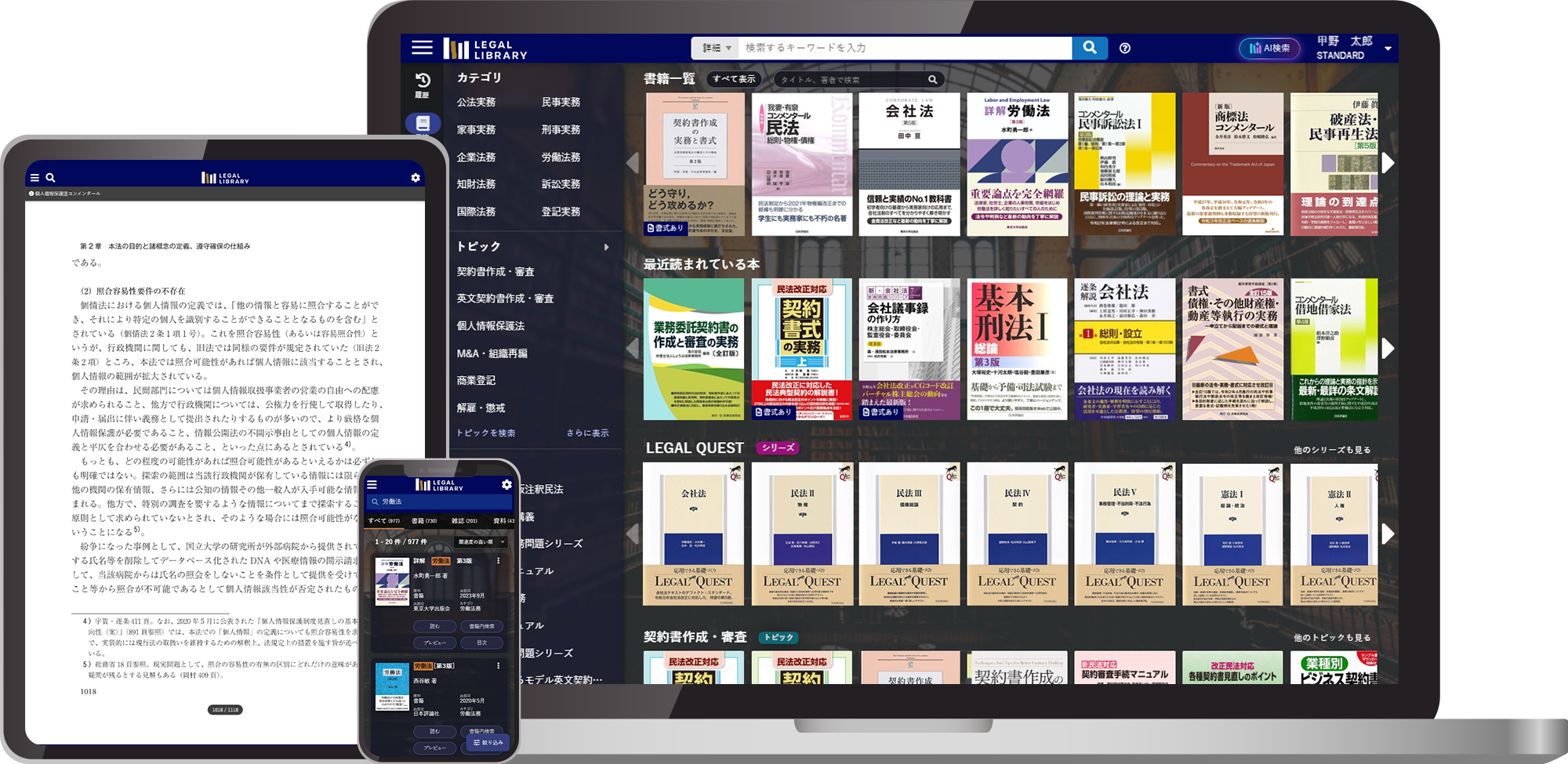Image resolution: width=1568 pixels, height=764 pixels.
Task: Advance the 書籍一覧 row with the right arrow
Action: click(x=1388, y=163)
